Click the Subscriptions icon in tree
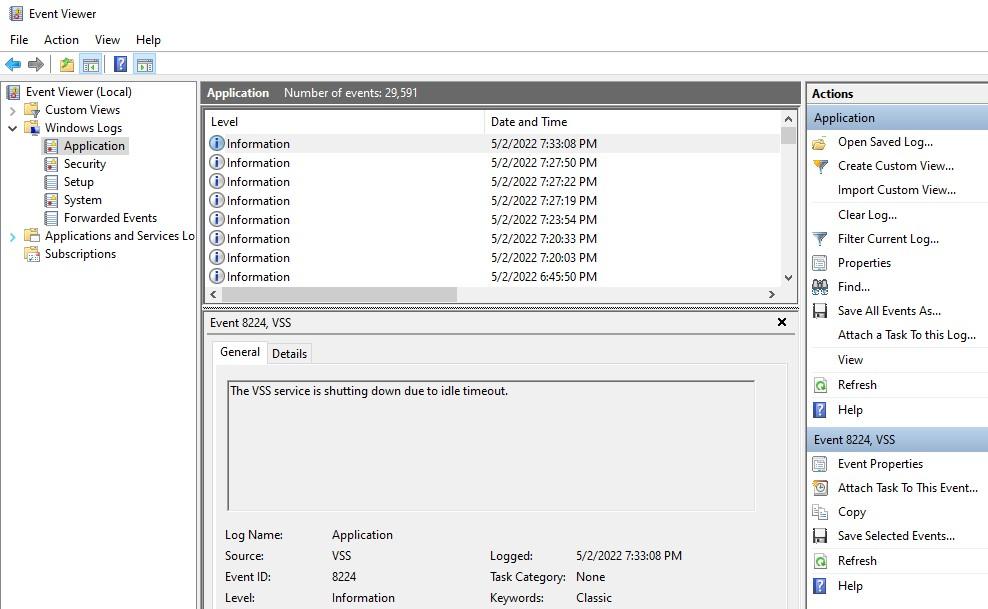This screenshot has height=609, width=988. coord(32,254)
